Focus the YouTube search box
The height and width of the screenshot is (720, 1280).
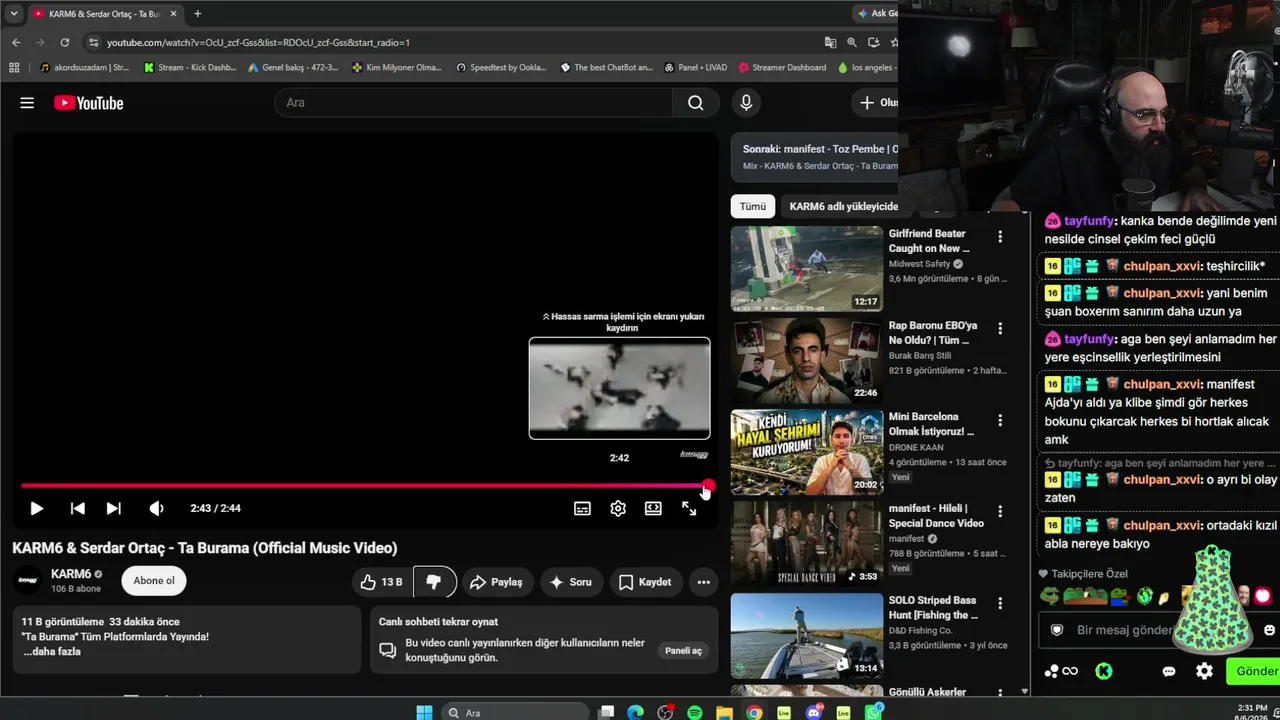tap(474, 103)
